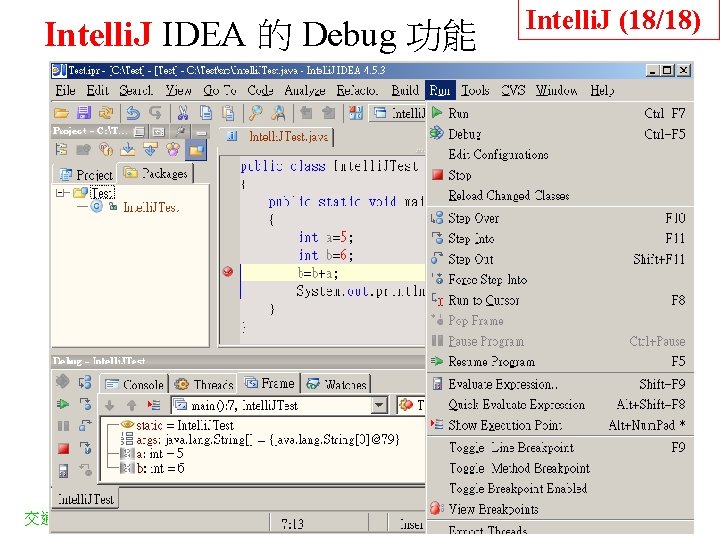The height and width of the screenshot is (540, 720).
Task: Switch to the Project tab
Action: coord(86,174)
